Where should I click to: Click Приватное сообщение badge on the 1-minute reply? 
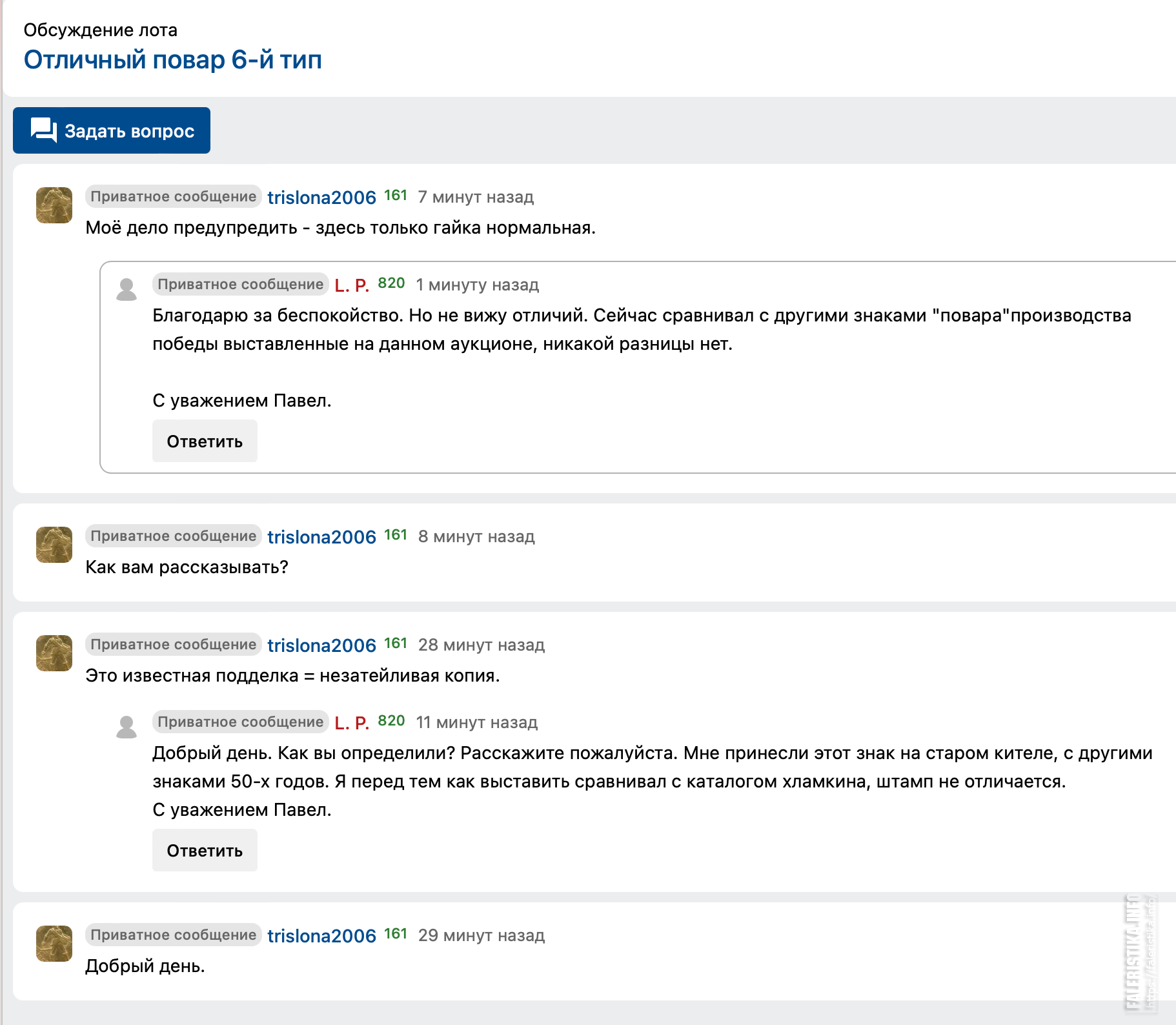[240, 285]
